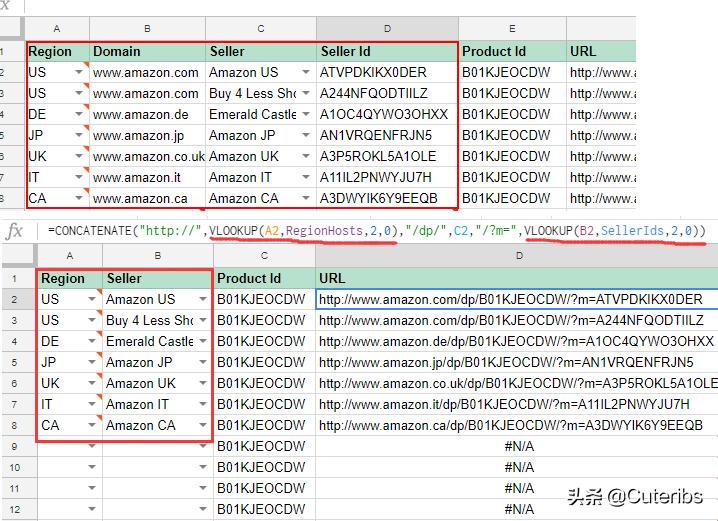
Task: Select B01KJEOCDW in bottom sheet row 10
Action: 264,467
